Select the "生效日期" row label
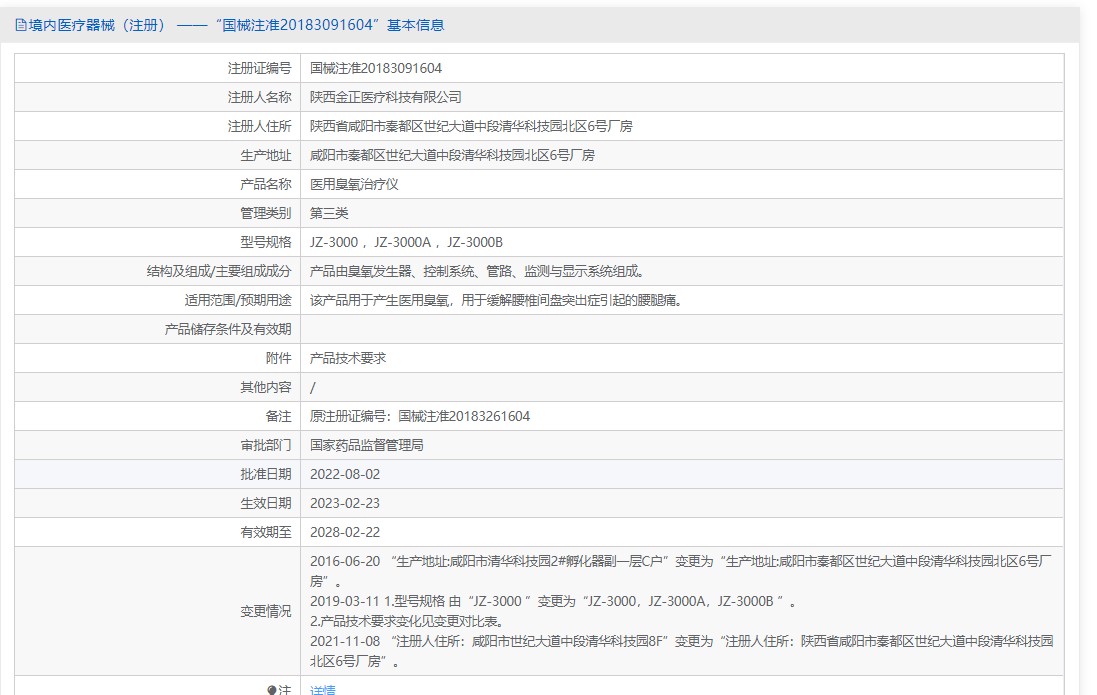Viewport: 1097px width, 695px height. 265,503
